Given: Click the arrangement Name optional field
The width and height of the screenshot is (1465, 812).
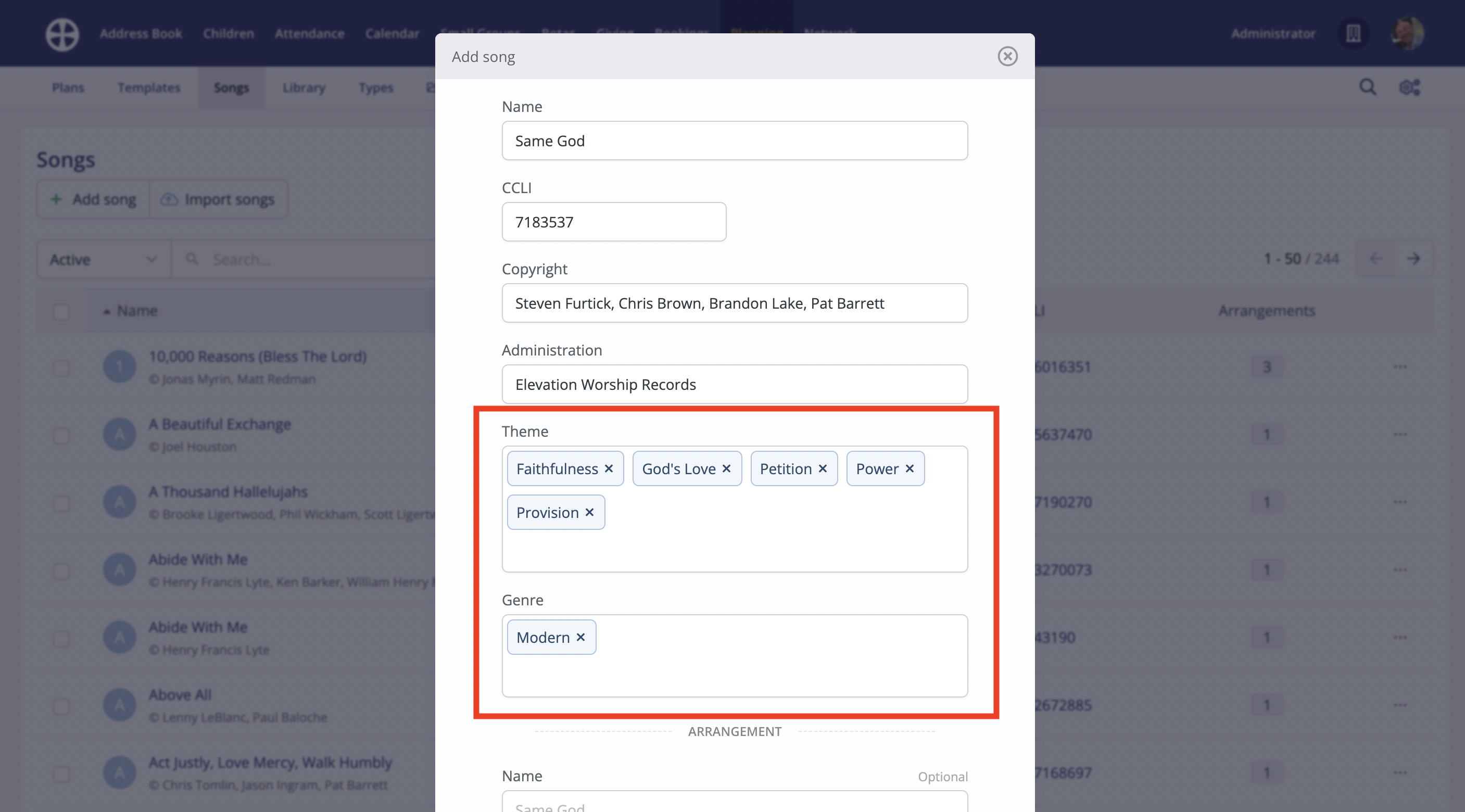Looking at the screenshot, I should point(734,802).
